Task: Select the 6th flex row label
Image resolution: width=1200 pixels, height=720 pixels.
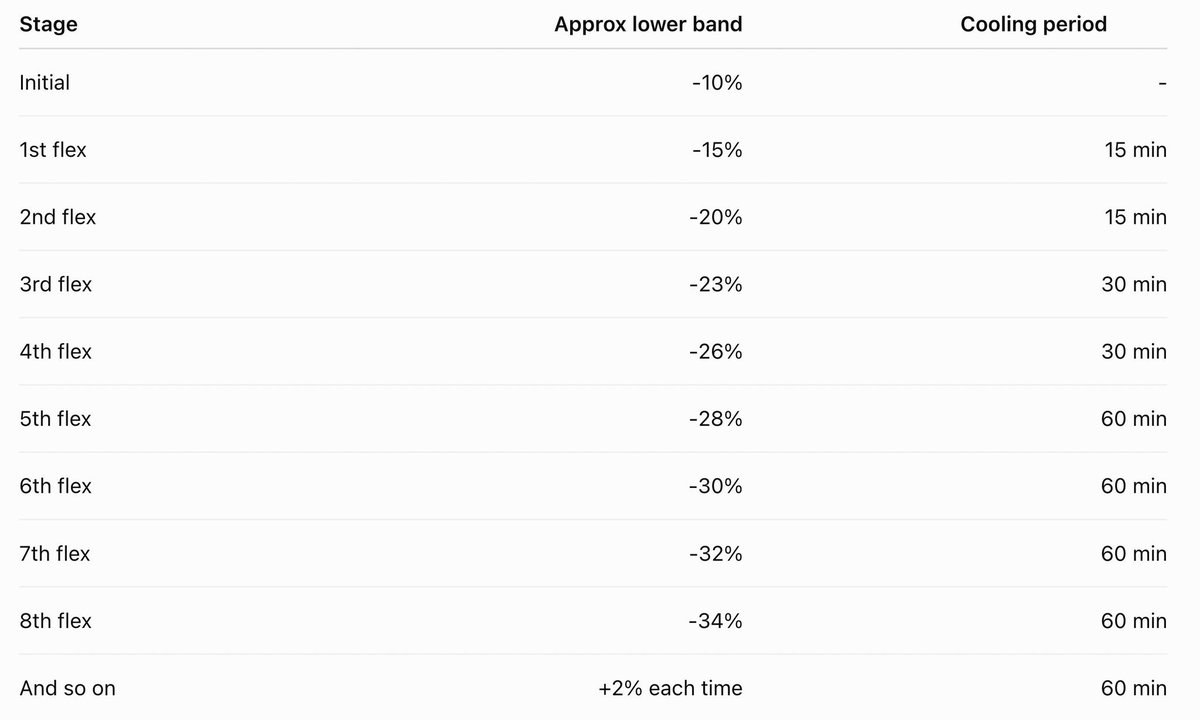Action: click(55, 486)
